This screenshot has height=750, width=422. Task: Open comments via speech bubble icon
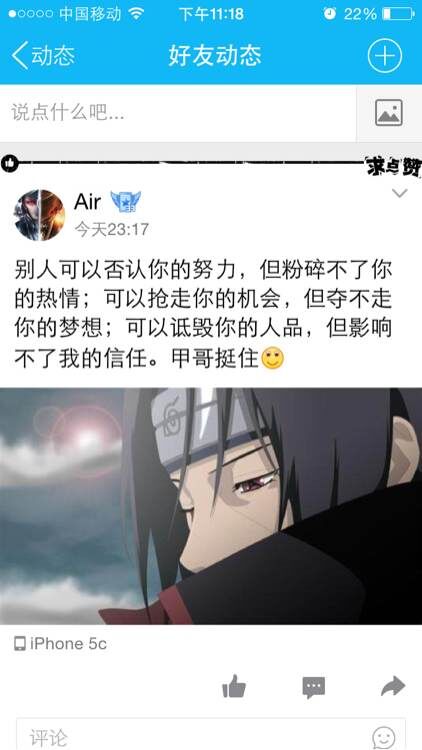[313, 688]
